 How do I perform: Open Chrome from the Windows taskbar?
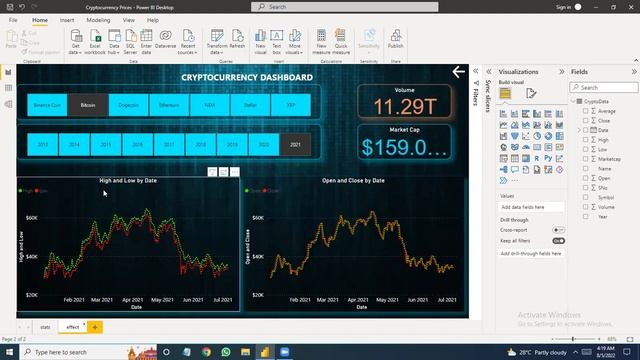206,352
